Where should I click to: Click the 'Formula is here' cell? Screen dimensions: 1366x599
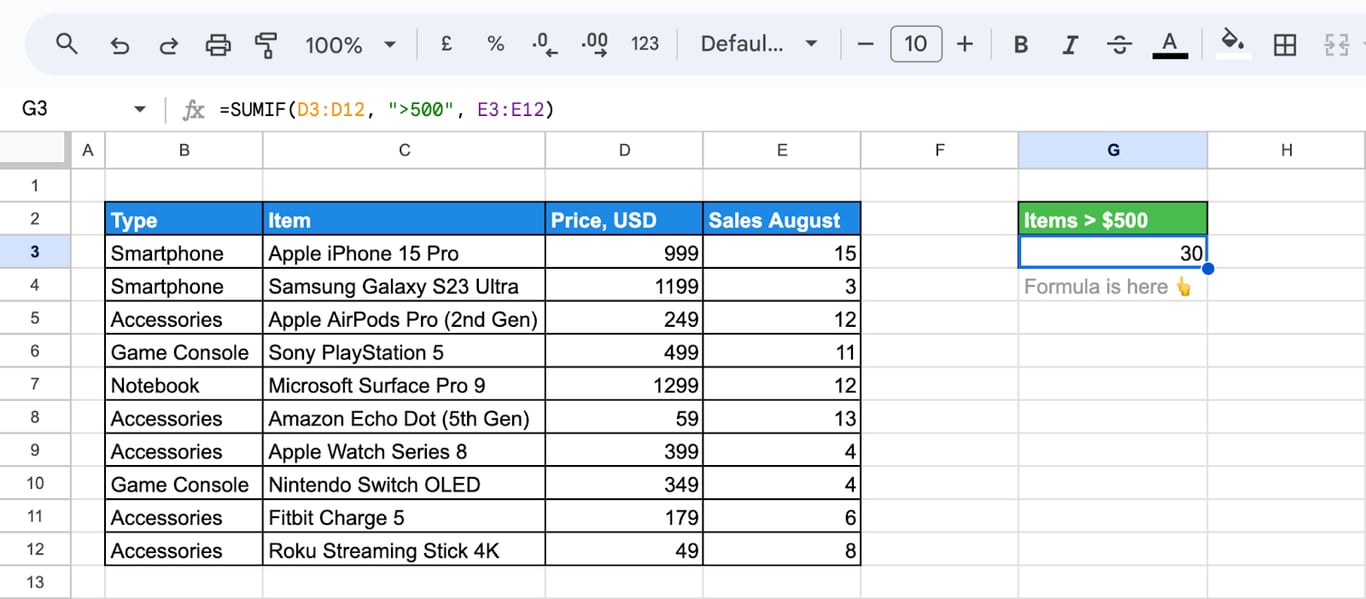click(1113, 286)
